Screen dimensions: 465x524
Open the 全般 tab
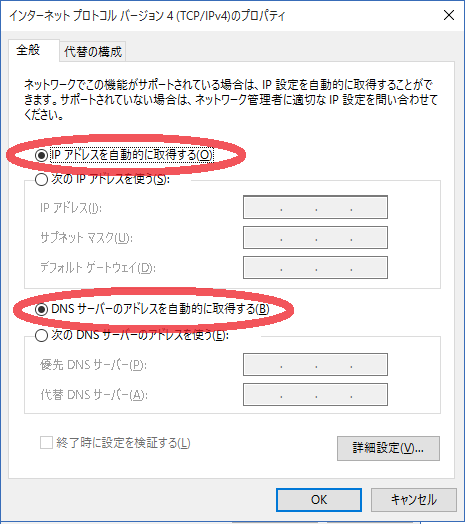click(28, 50)
